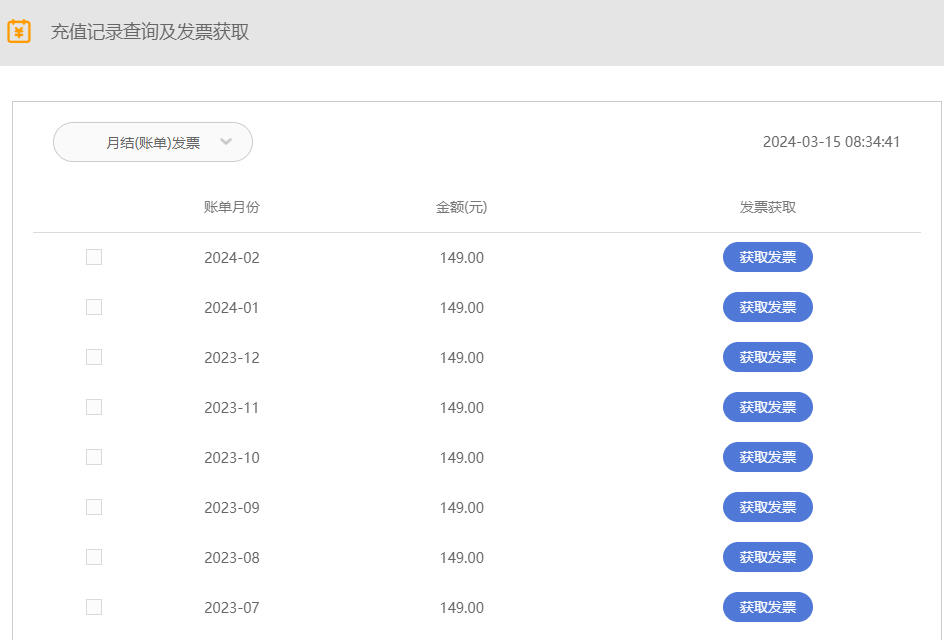Screen dimensions: 944x640
Task: Tick the checkbox for bill month 2024-01
Action: [94, 307]
